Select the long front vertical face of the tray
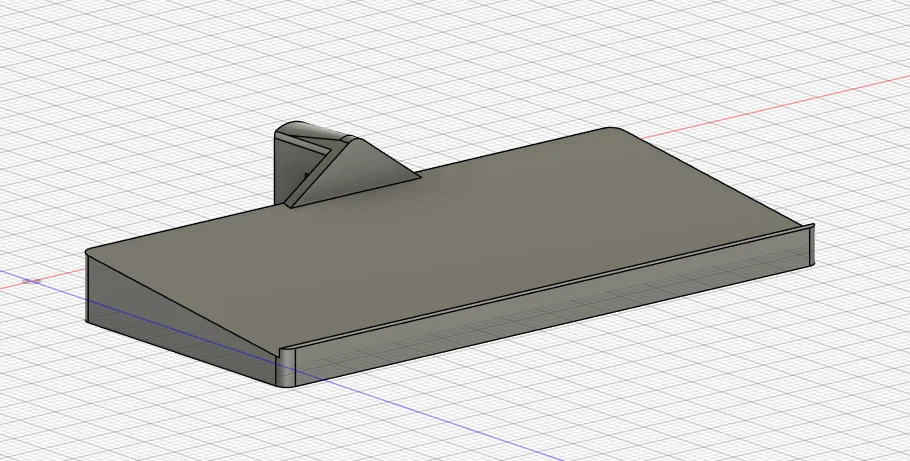This screenshot has width=910, height=461. pyautogui.click(x=551, y=309)
